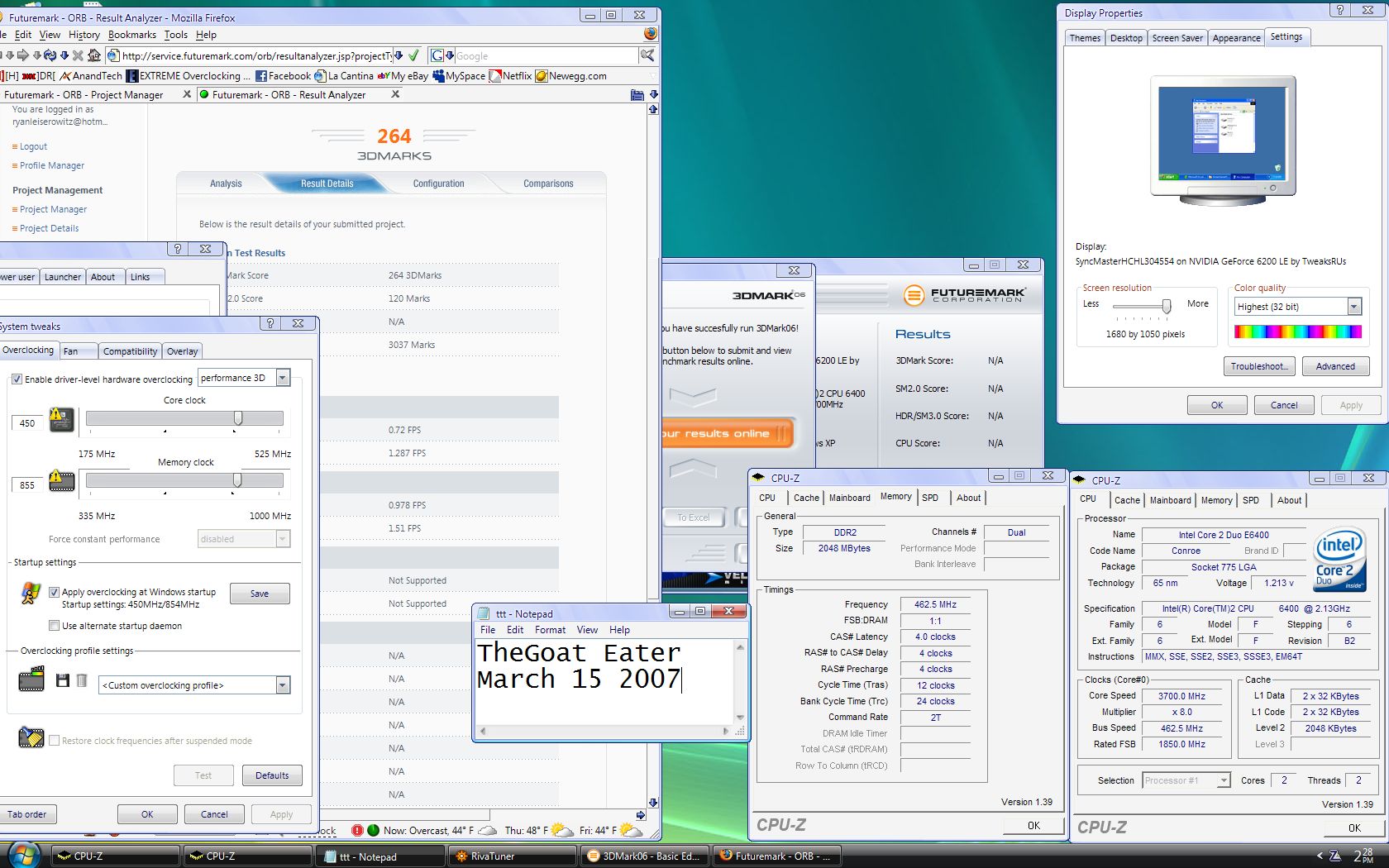Image resolution: width=1389 pixels, height=868 pixels.
Task: Open the Bookmarks menu in Firefox
Action: pyautogui.click(x=132, y=35)
